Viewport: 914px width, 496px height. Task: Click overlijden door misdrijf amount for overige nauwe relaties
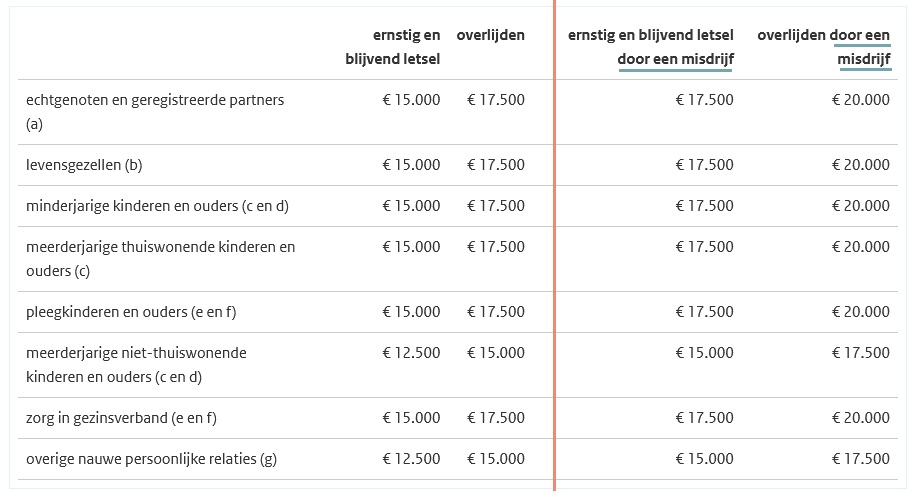tap(860, 459)
